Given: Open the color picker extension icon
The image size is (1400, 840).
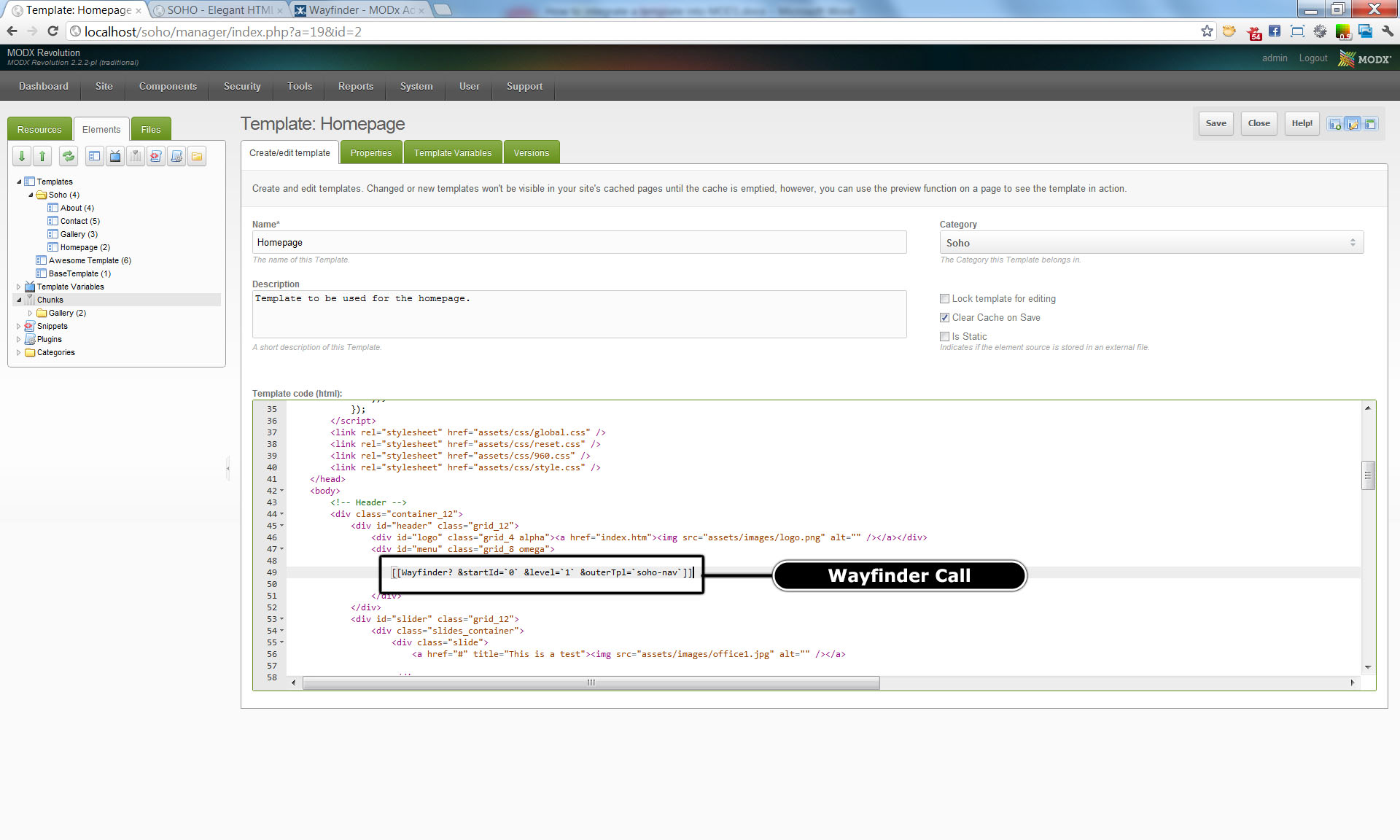Looking at the screenshot, I should (x=1343, y=31).
